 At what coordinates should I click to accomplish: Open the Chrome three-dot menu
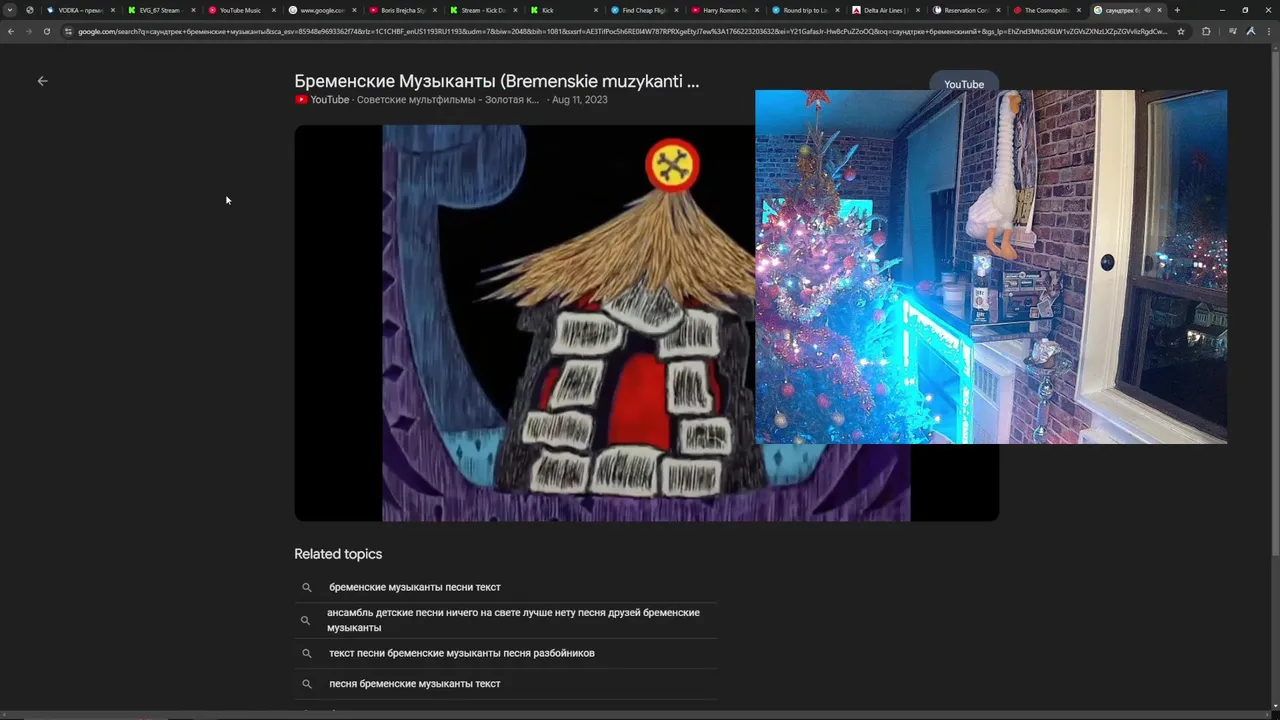pos(1268,31)
